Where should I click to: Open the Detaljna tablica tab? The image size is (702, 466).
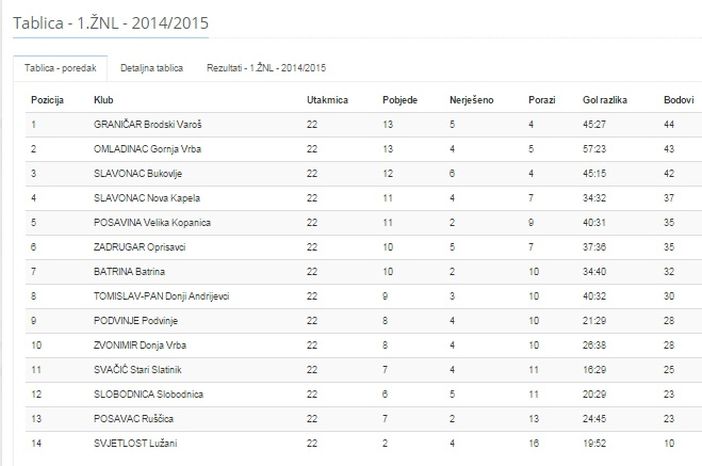pyautogui.click(x=152, y=68)
